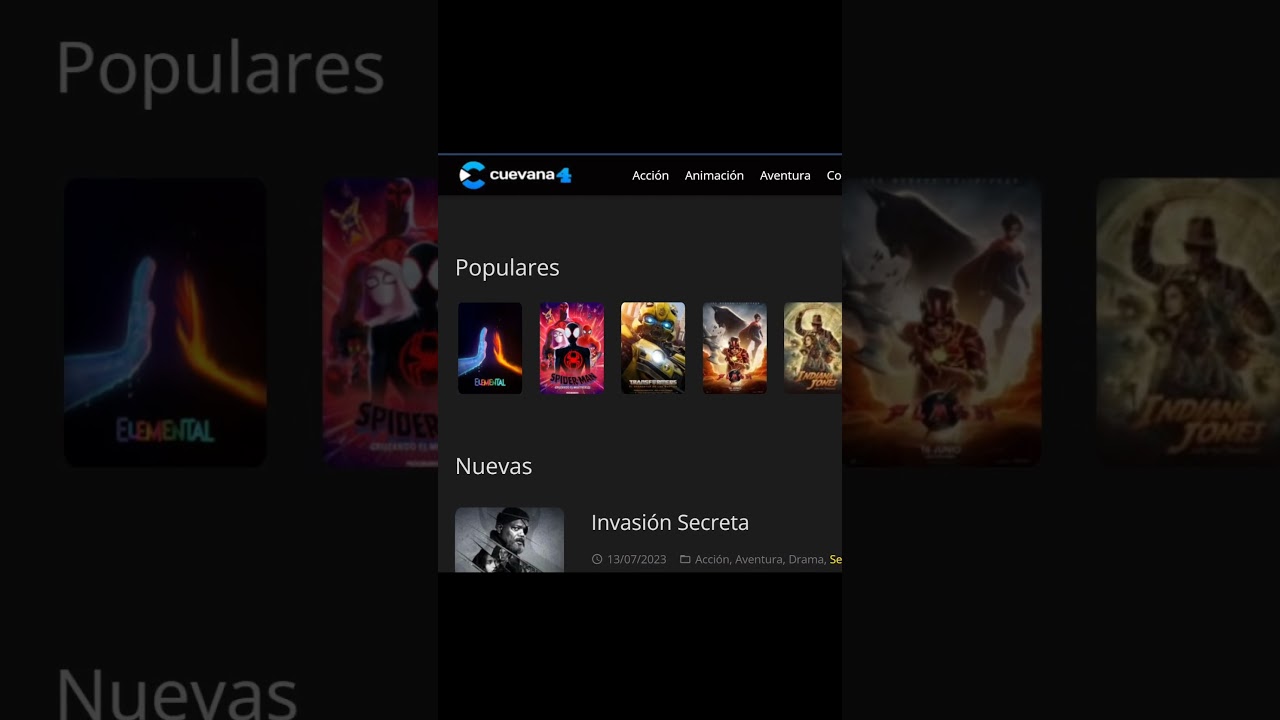Click the Acción tag under Invasión Secreta
Viewport: 1280px width, 720px height.
click(x=712, y=559)
